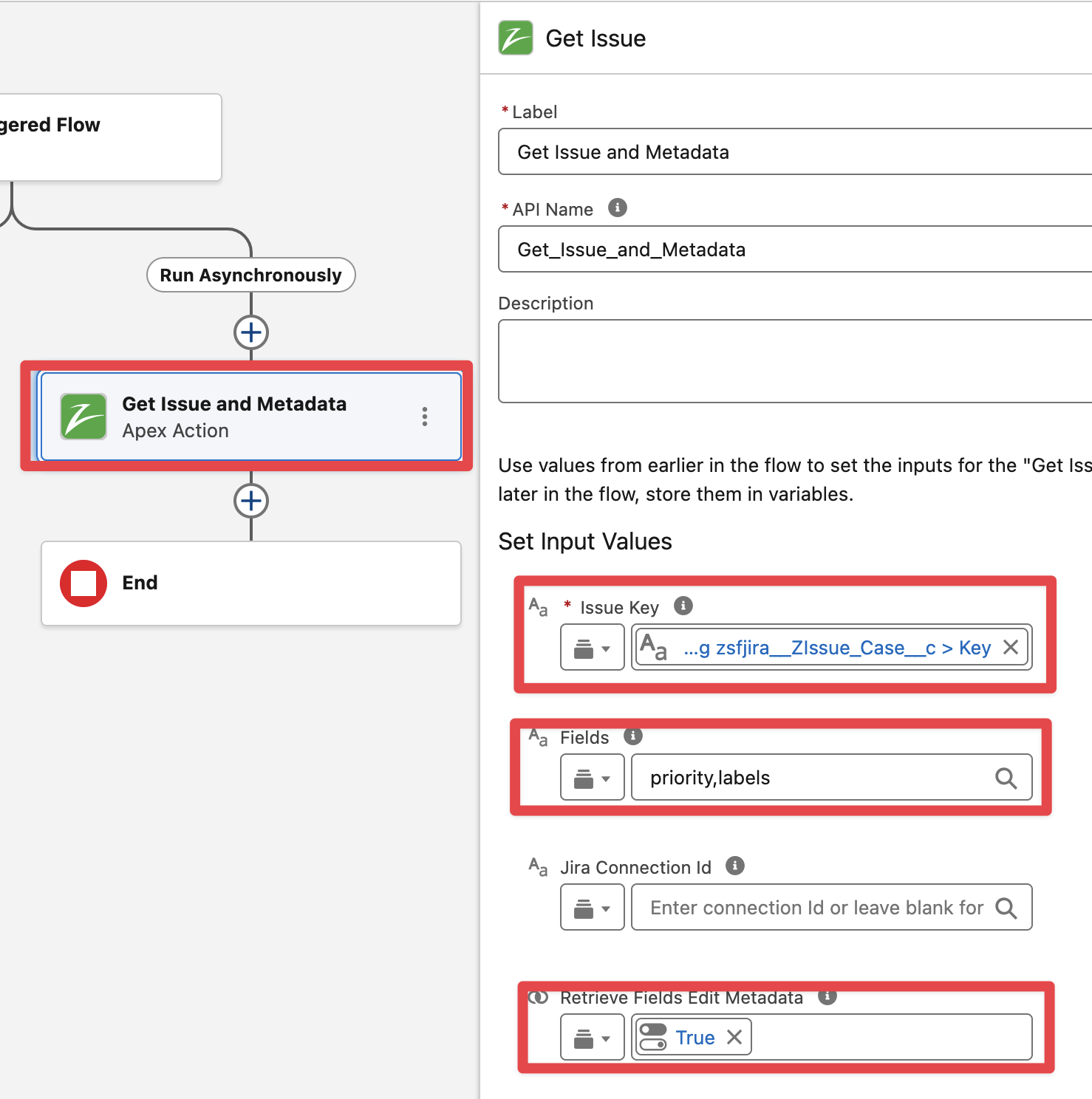The height and width of the screenshot is (1099, 1092).
Task: Remove the True pill from Retrieve Fields Edit Metadata
Action: (x=734, y=1037)
